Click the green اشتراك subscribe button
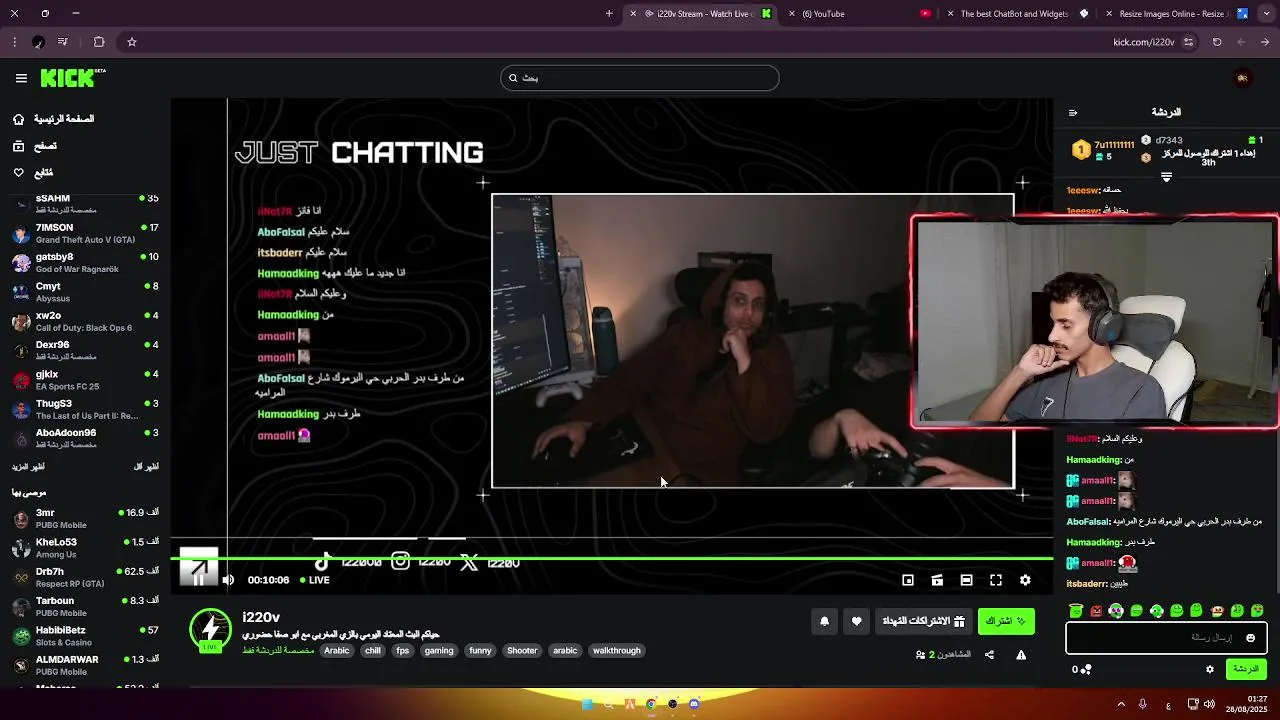Screen dimensions: 1280x720 point(1006,621)
